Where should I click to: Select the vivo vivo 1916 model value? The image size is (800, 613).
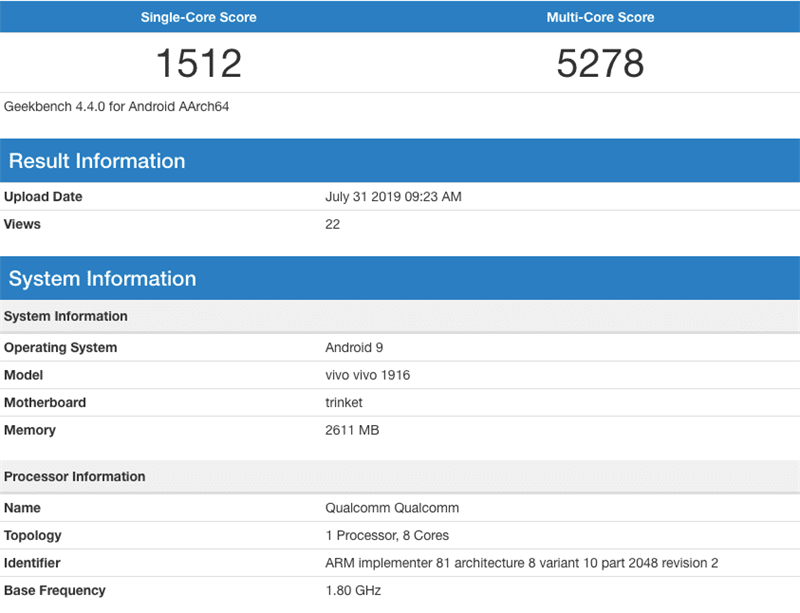(367, 375)
